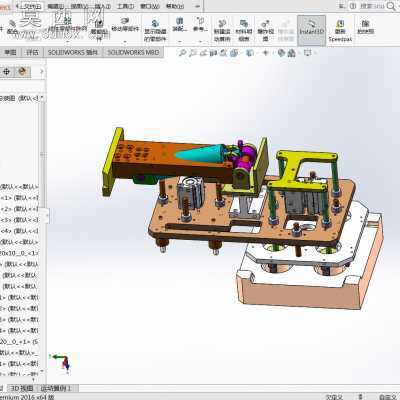This screenshot has width=400, height=400.
Task: Pin the menu bar pushpin
Action: point(197,6)
